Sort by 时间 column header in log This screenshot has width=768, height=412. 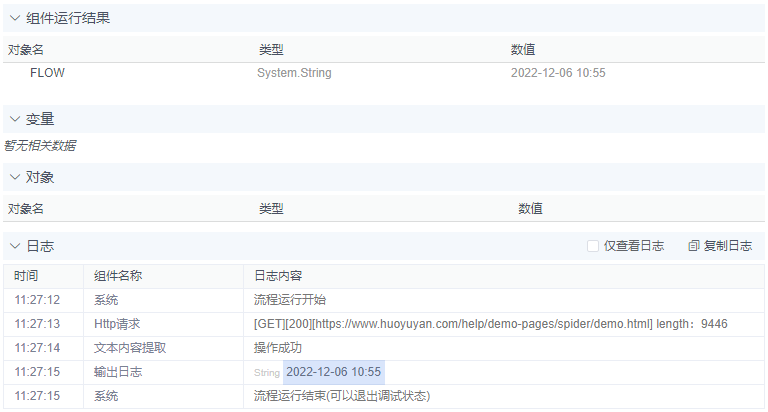tap(27, 276)
